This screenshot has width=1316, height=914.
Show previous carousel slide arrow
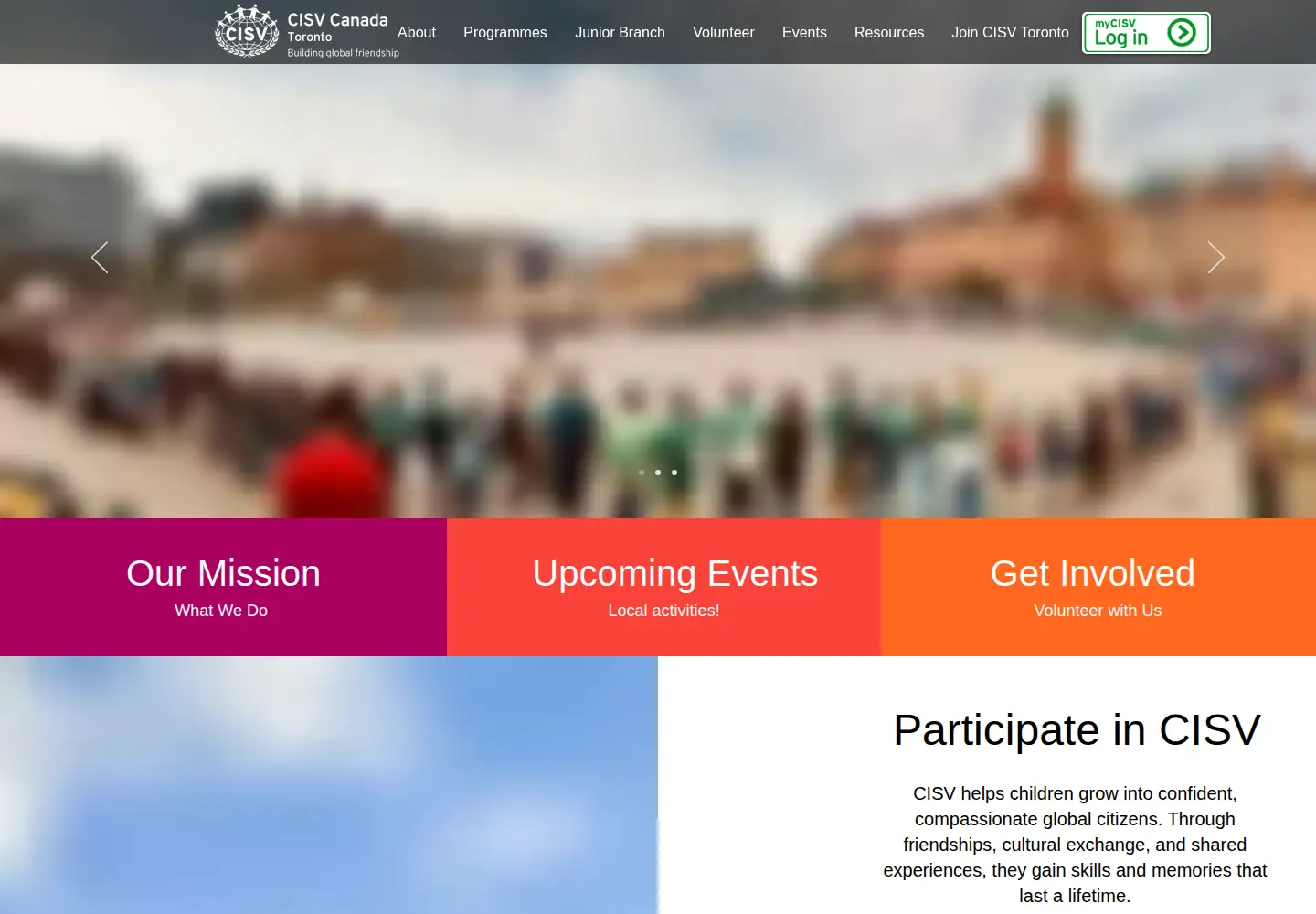click(x=100, y=258)
